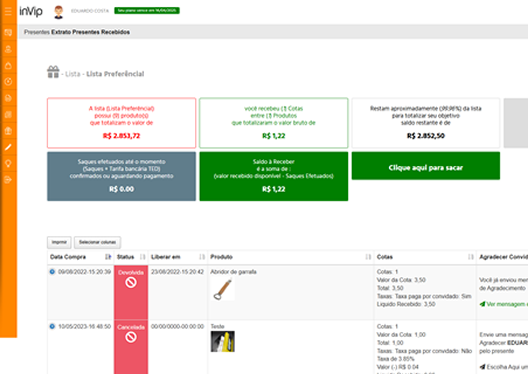528x374 pixels.
Task: Open the gift box sidebar icon
Action: click(x=8, y=131)
